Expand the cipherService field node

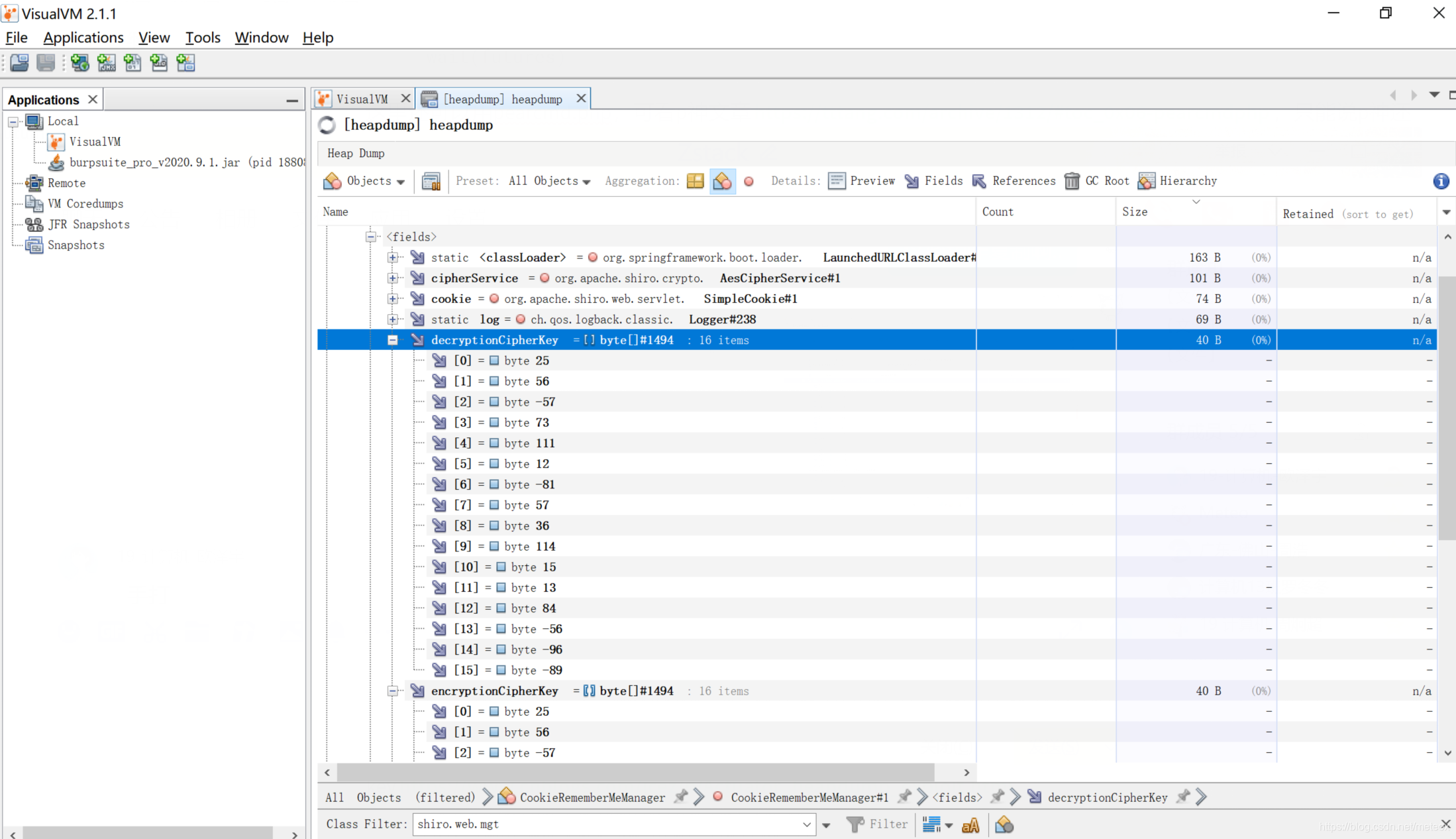point(393,278)
